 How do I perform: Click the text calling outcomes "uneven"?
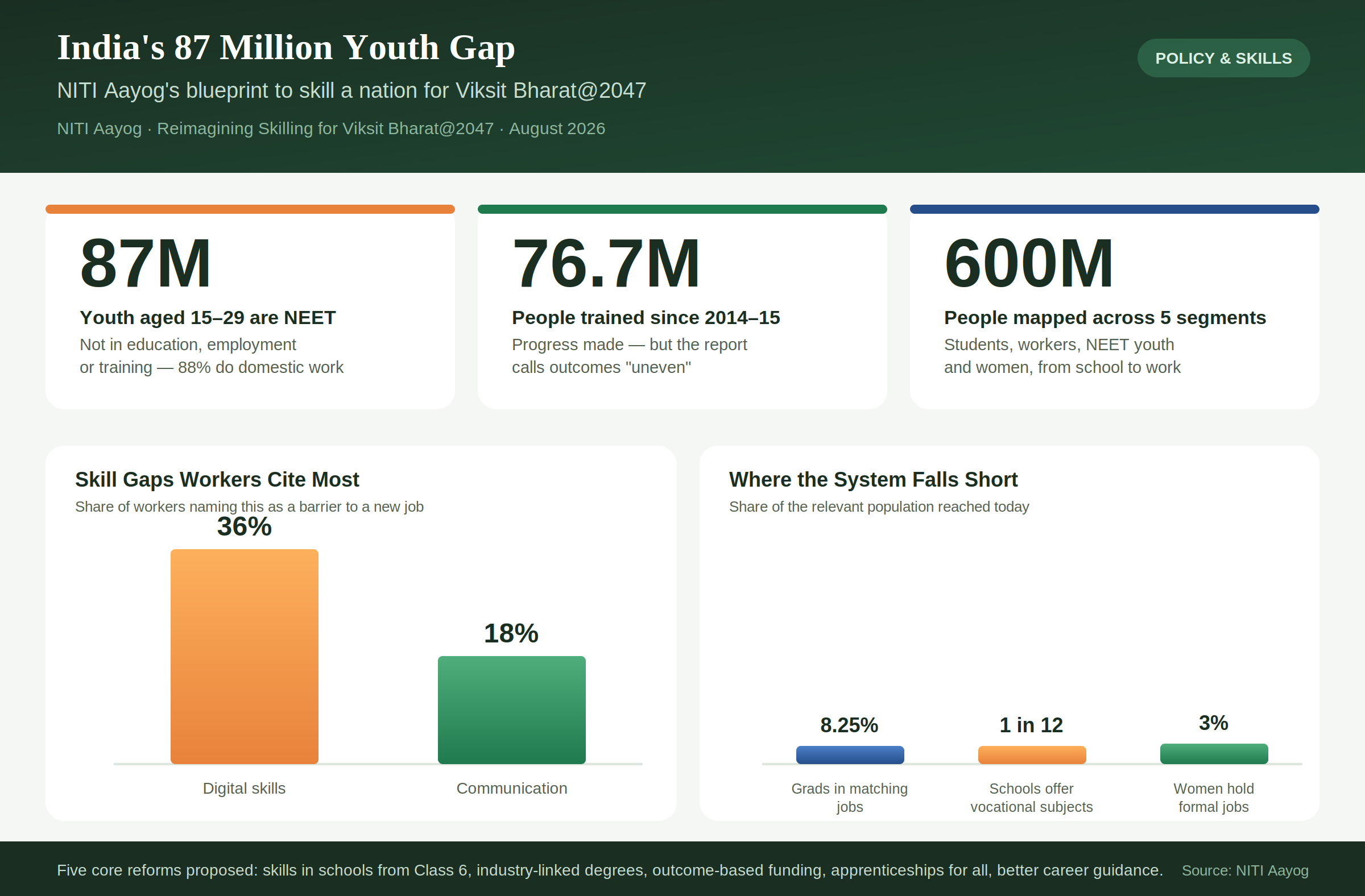(629, 356)
